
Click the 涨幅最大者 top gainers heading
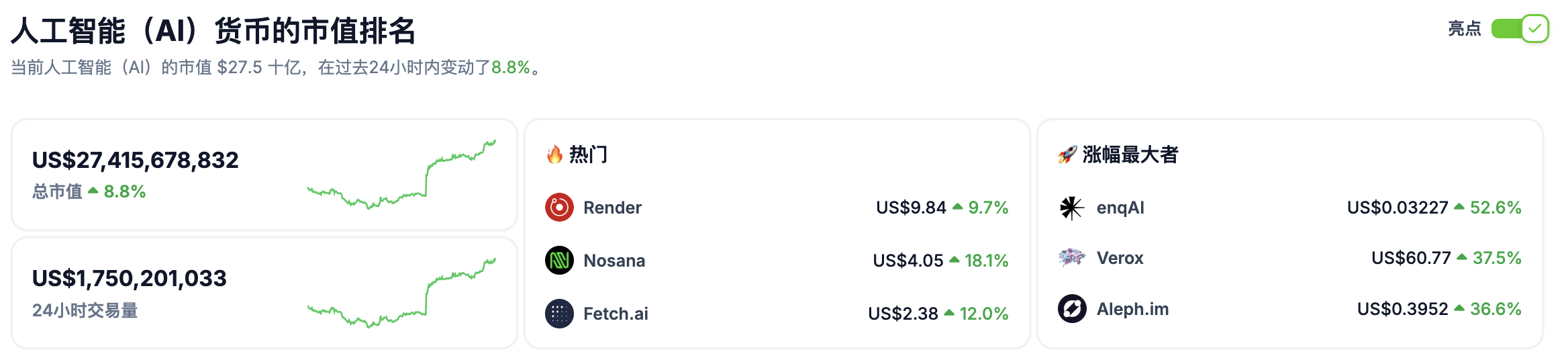1130,155
